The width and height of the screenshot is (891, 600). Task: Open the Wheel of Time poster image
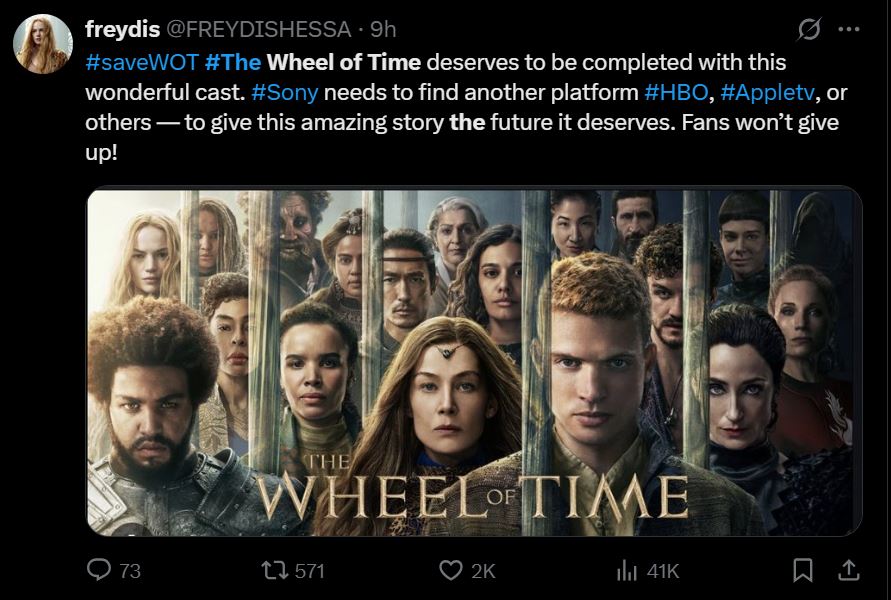(x=474, y=362)
